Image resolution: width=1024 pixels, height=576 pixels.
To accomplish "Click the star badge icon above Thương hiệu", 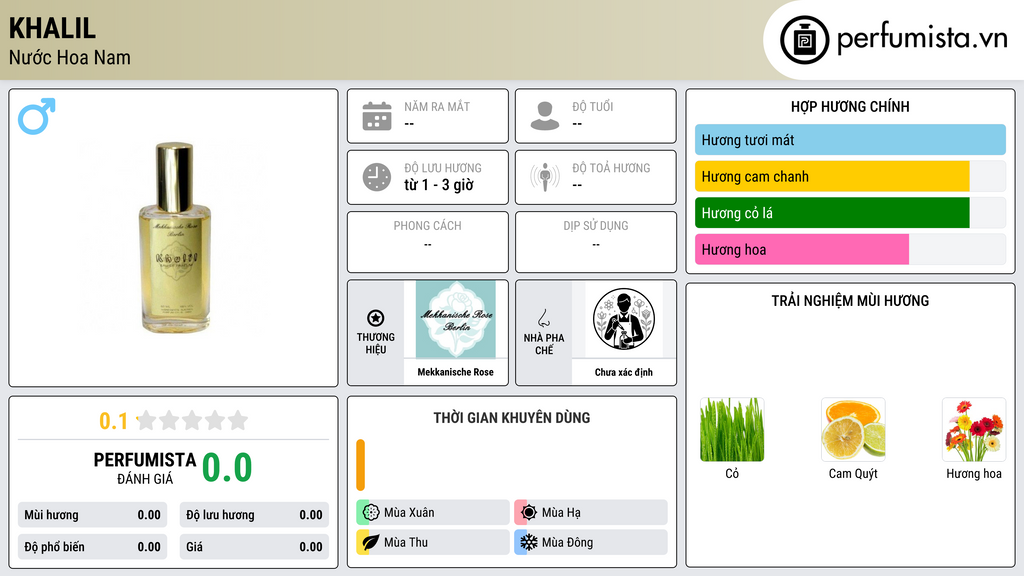I will 376,318.
